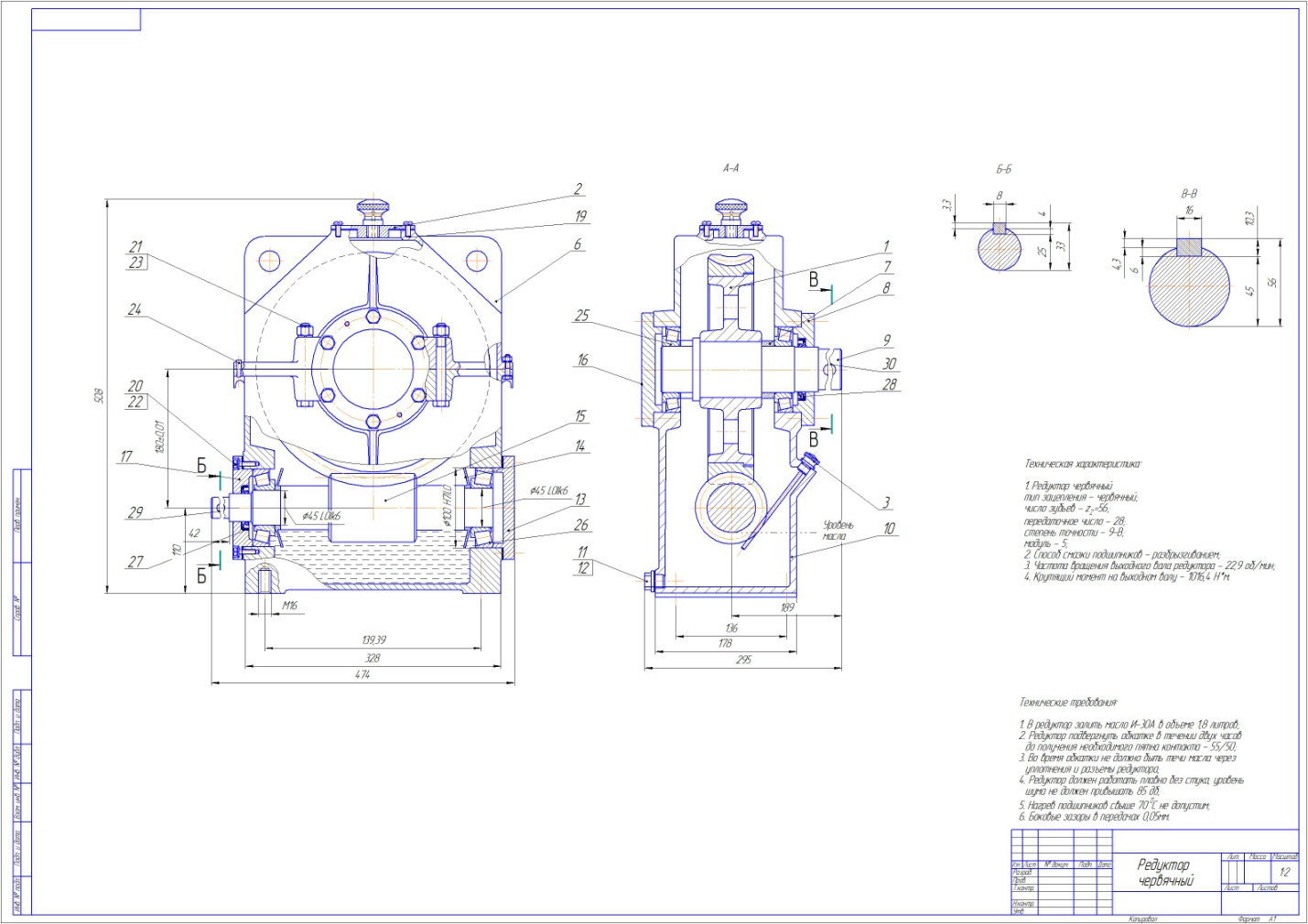Click the 'Уровень масла' oil level note

(838, 531)
